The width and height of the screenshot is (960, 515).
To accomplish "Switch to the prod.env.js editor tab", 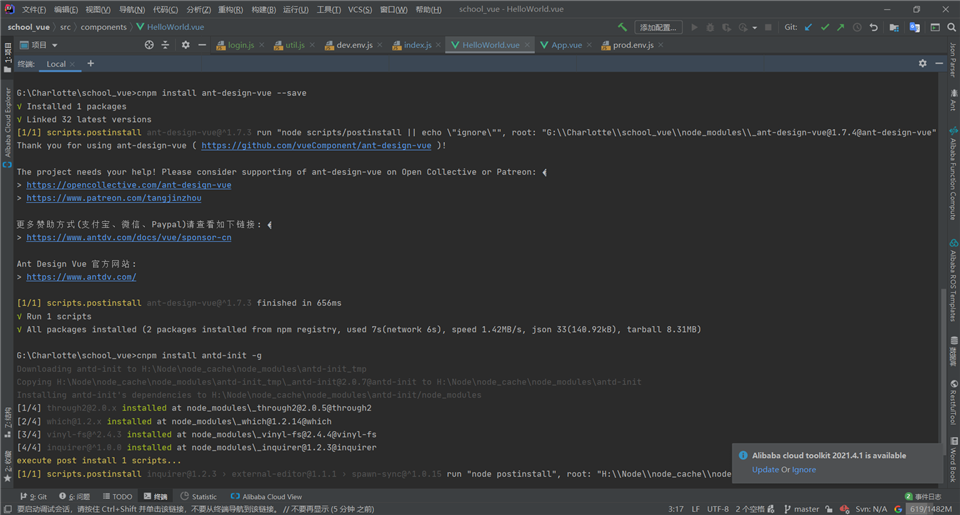I will [632, 45].
